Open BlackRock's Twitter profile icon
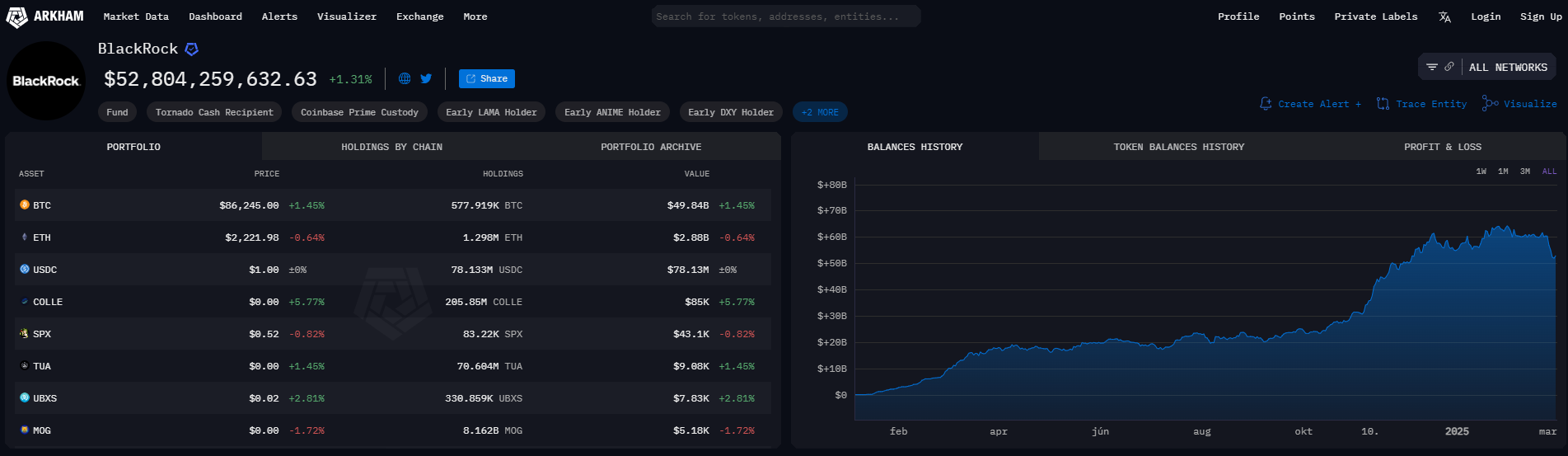 click(x=426, y=79)
